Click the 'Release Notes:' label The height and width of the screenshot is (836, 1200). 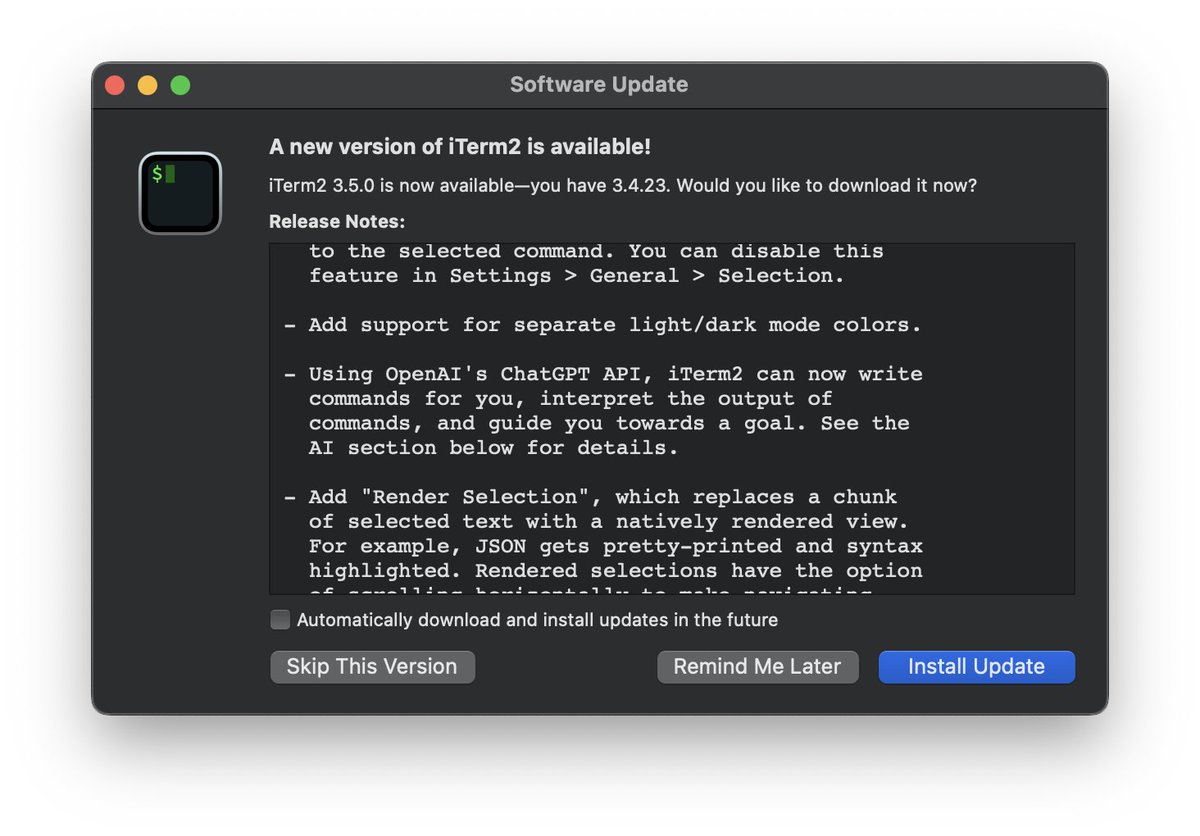click(337, 222)
